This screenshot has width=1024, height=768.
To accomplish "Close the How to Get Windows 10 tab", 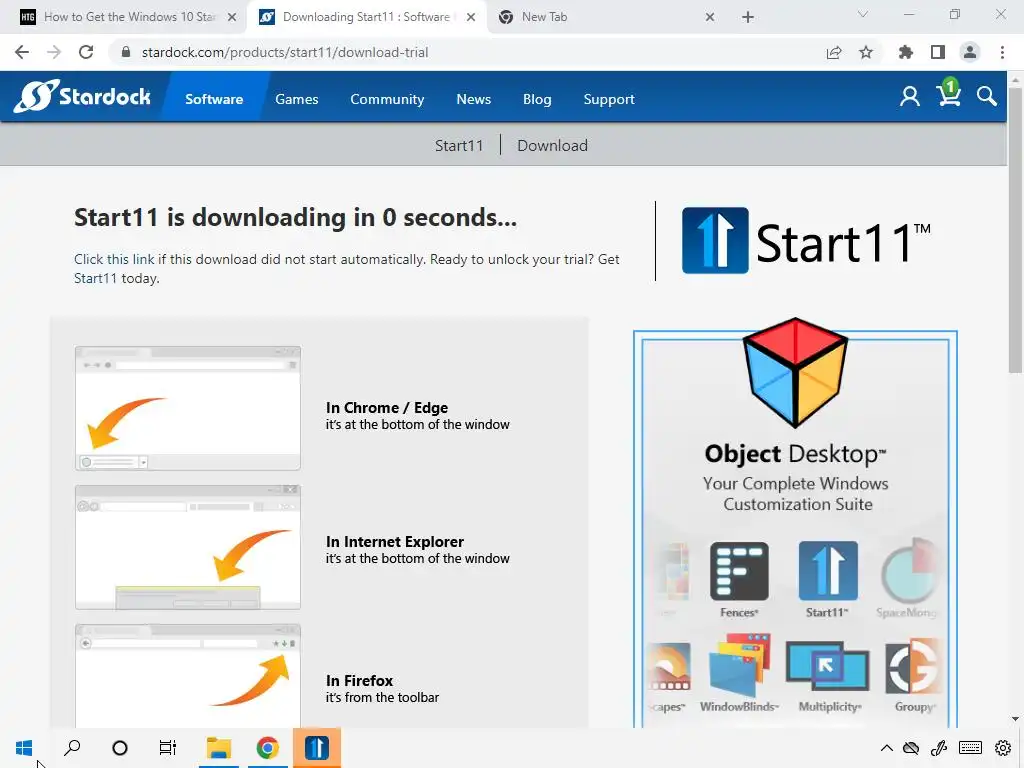I will point(232,17).
